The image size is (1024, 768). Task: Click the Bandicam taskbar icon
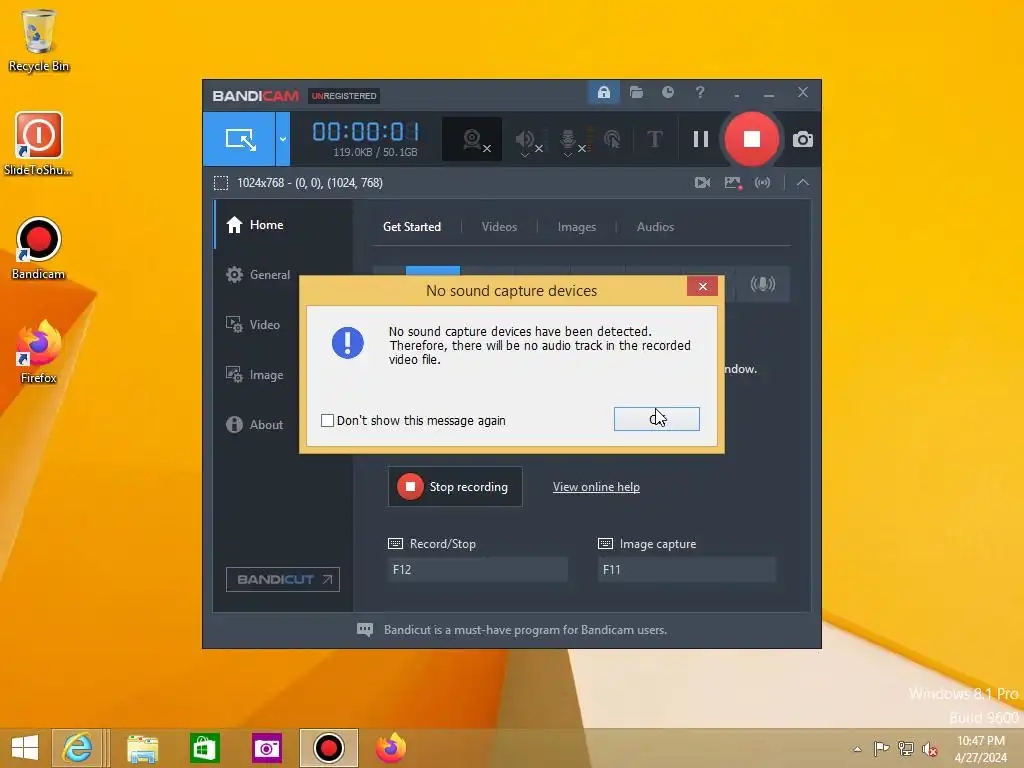328,748
